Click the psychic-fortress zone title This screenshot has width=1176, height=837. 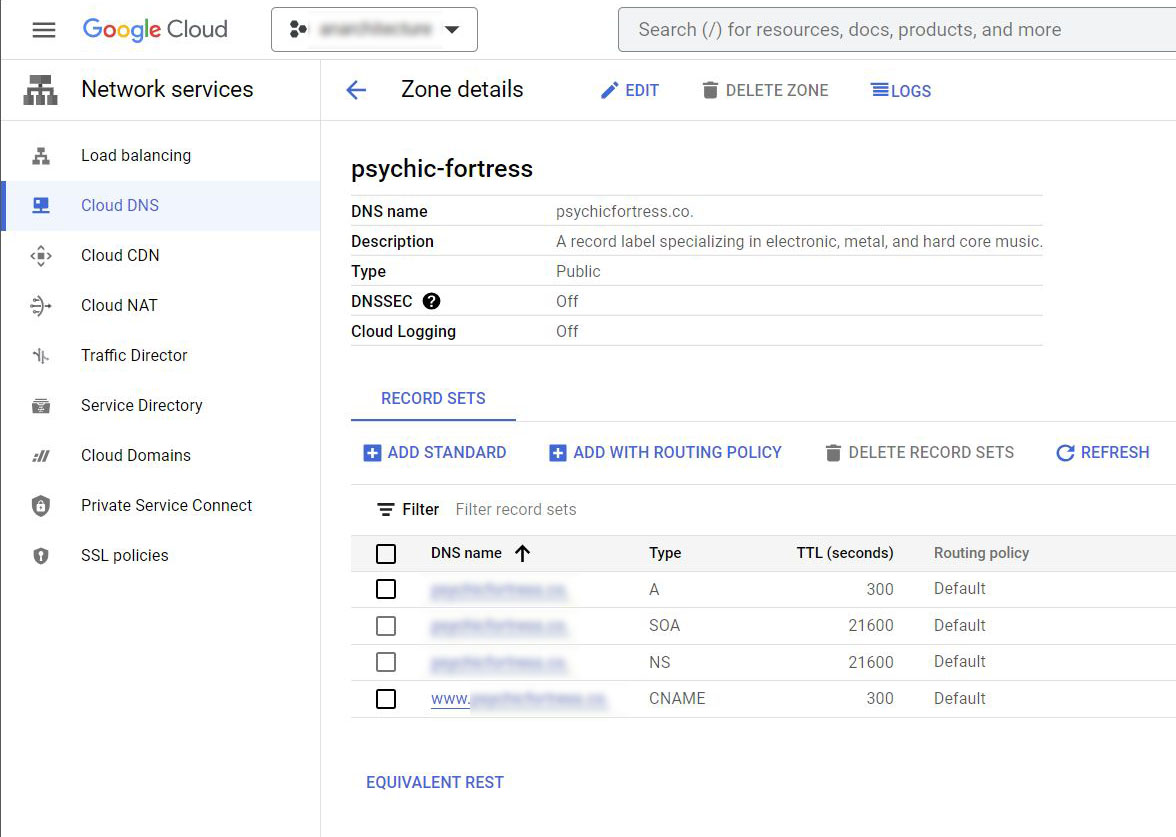[442, 169]
